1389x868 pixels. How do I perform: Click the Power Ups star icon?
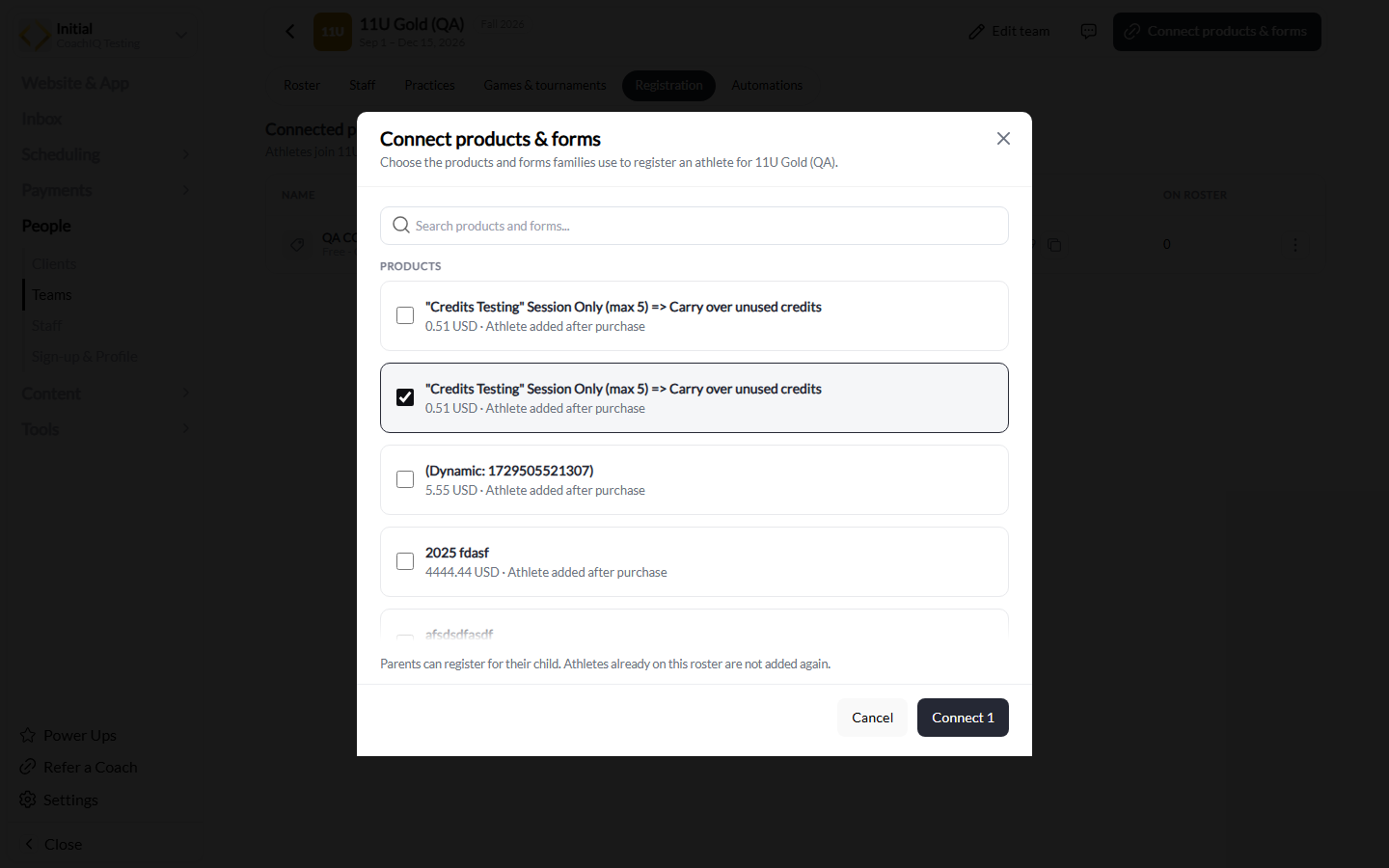(x=28, y=735)
